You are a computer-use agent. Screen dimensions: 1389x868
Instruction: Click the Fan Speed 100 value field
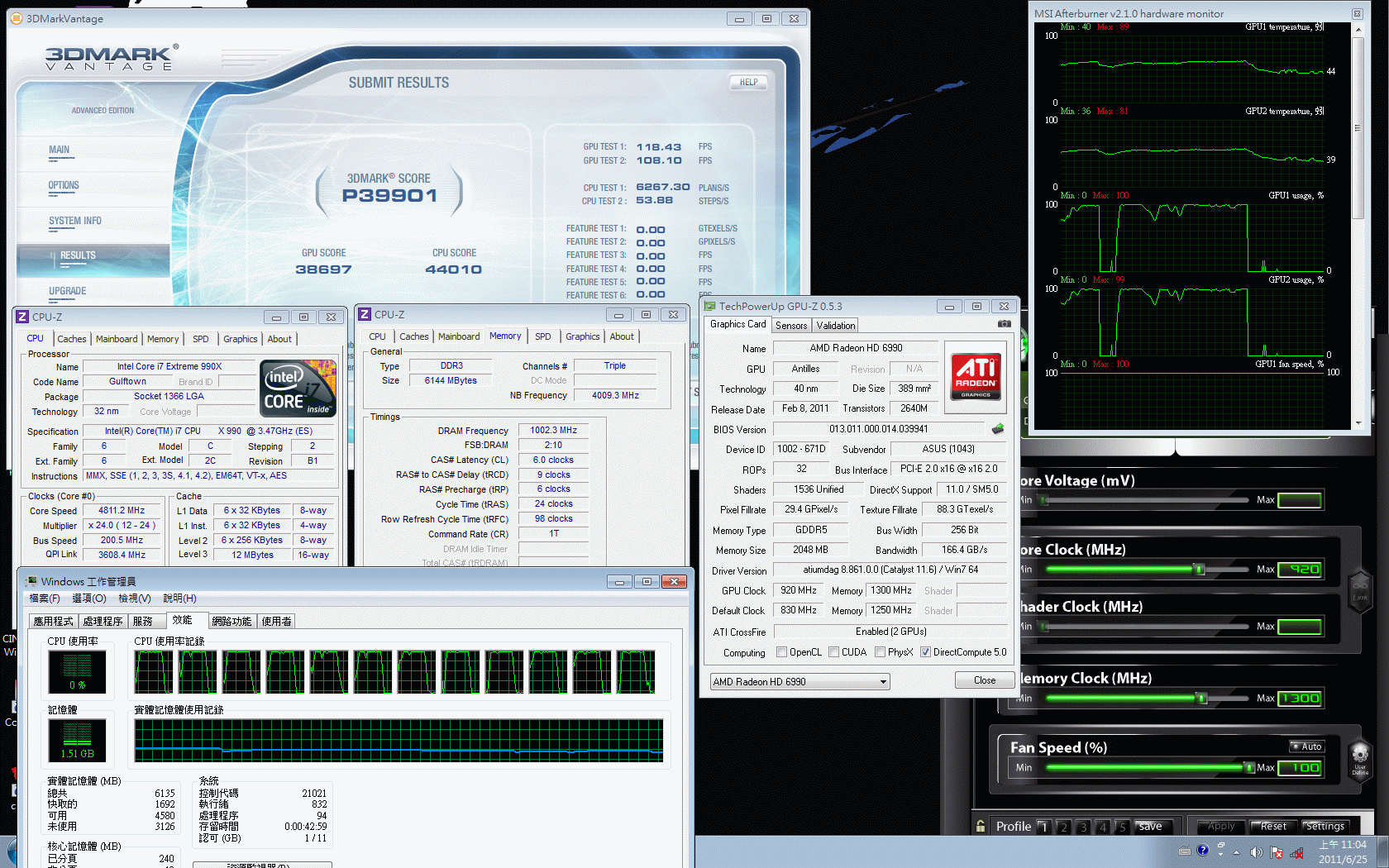tap(1301, 768)
